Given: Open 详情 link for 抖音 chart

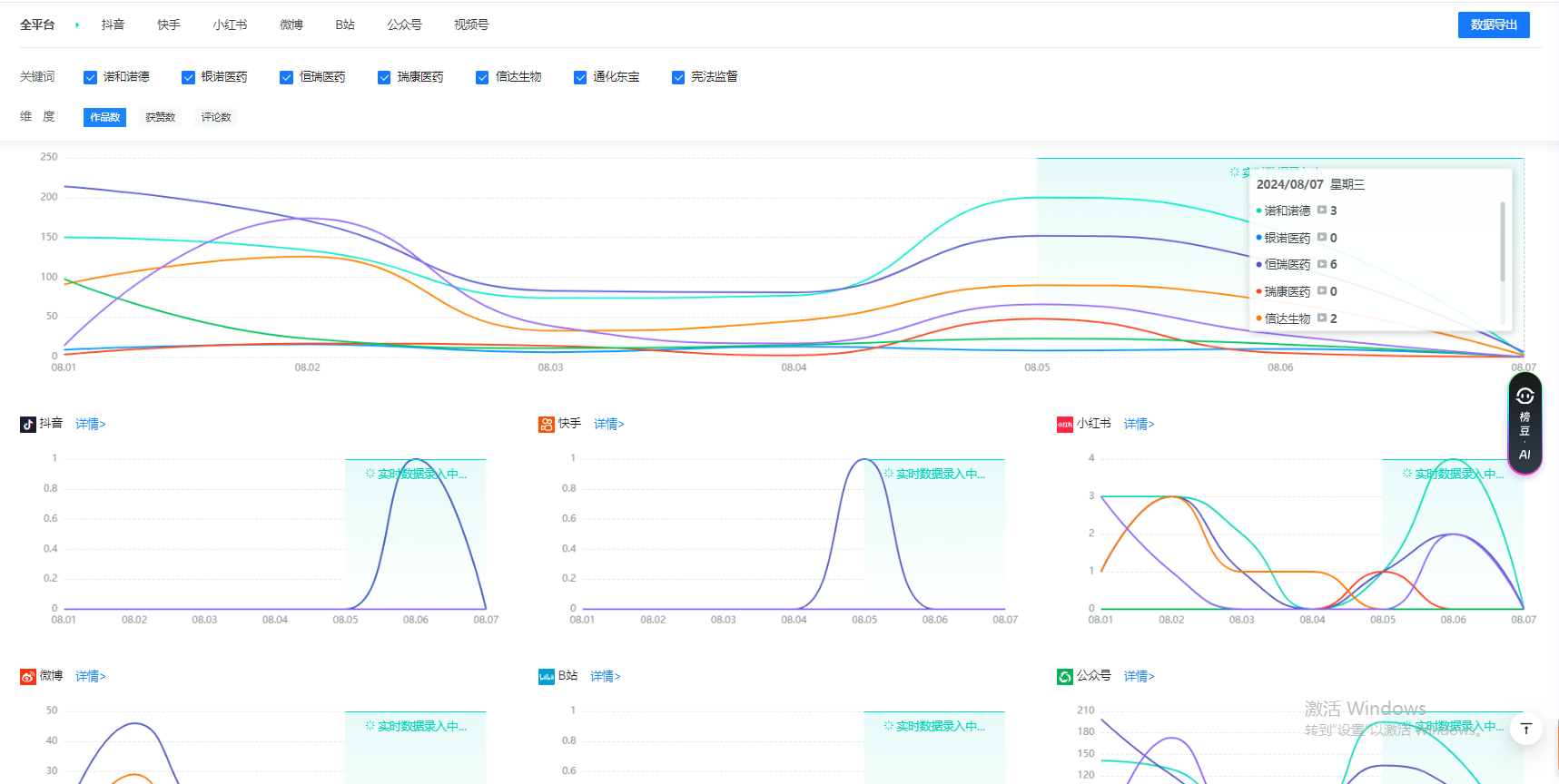Looking at the screenshot, I should click(x=91, y=424).
